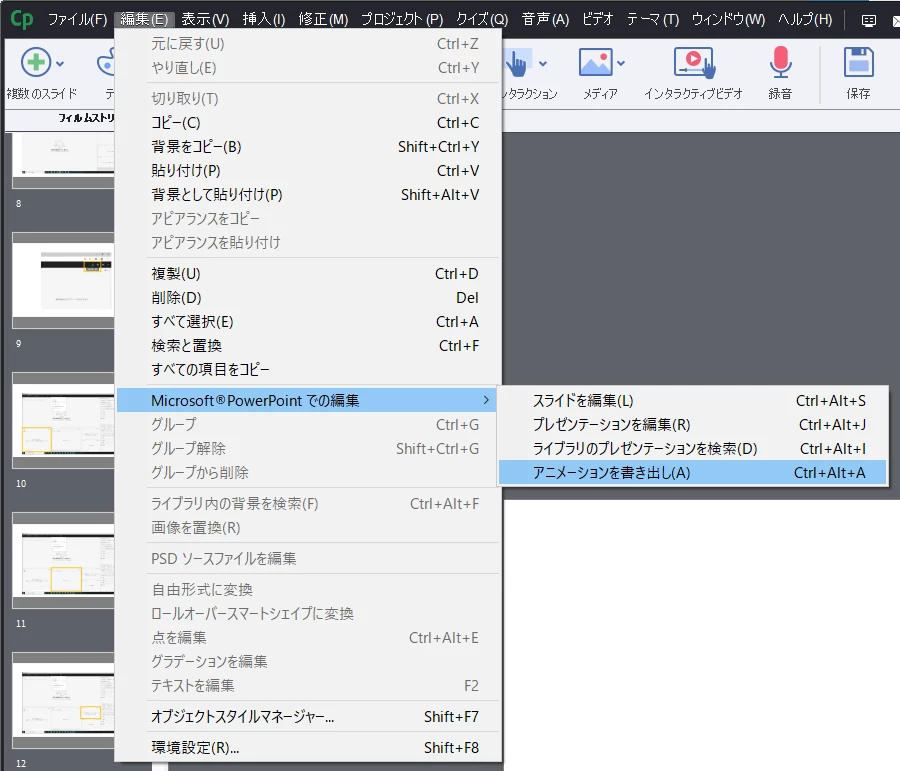Click the workspace icon right of the Help menu

(868, 21)
